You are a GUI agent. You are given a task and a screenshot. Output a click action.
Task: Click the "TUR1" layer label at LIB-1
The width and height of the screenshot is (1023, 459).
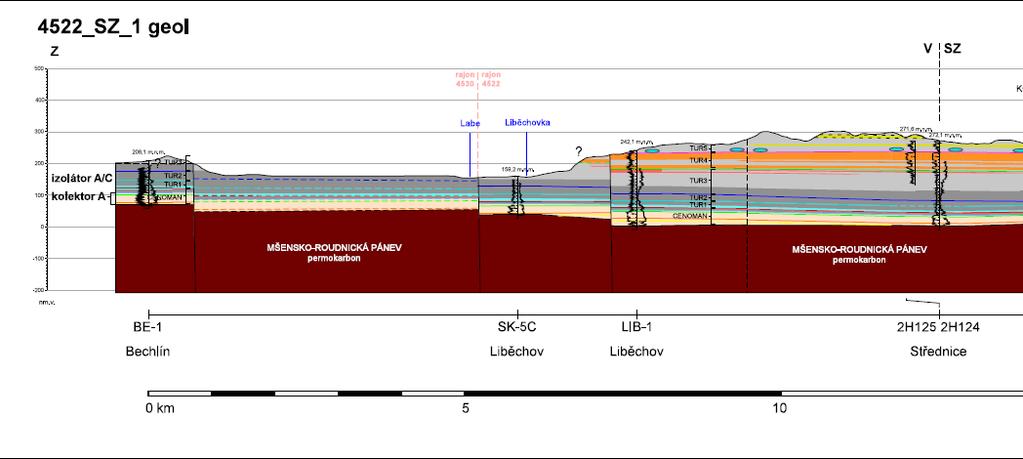pyautogui.click(x=698, y=205)
